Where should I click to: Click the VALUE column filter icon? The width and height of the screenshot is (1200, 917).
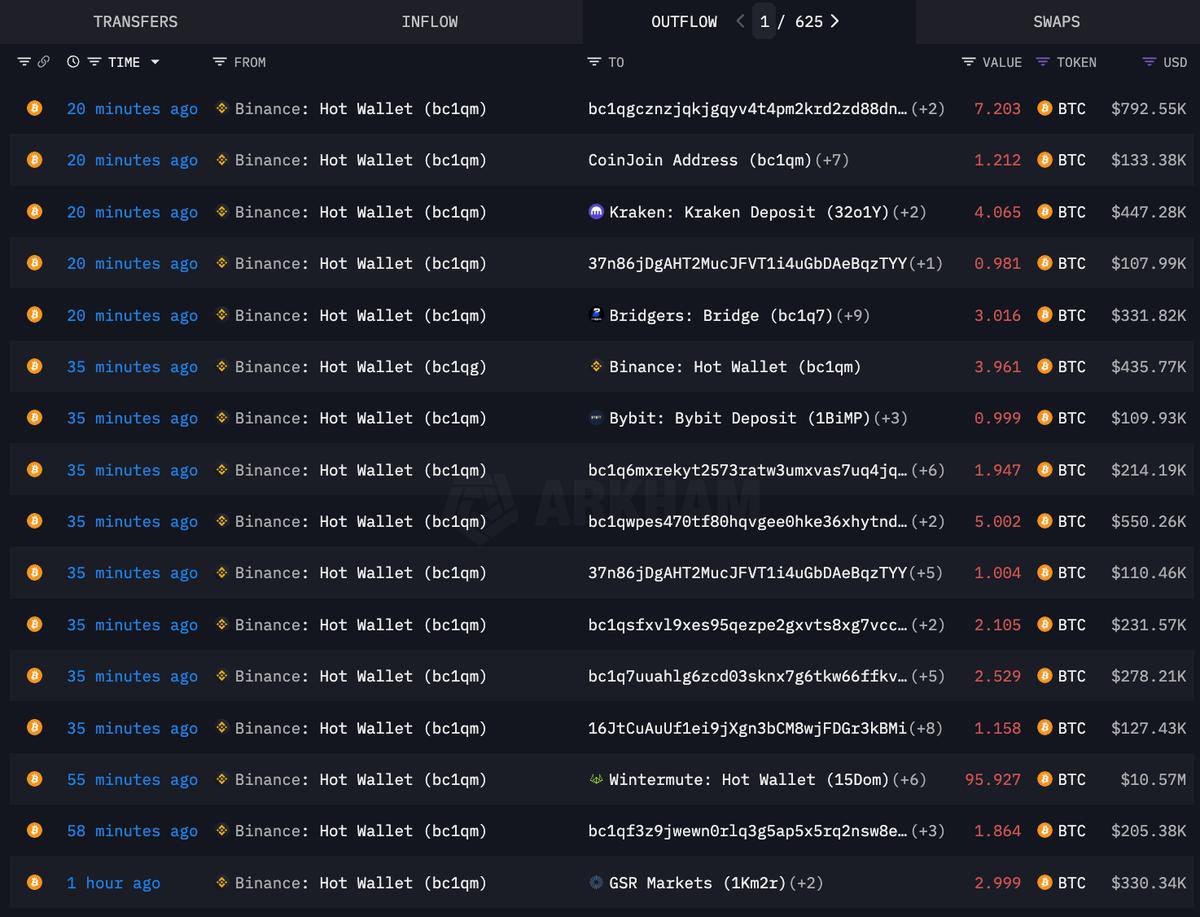[x=966, y=62]
